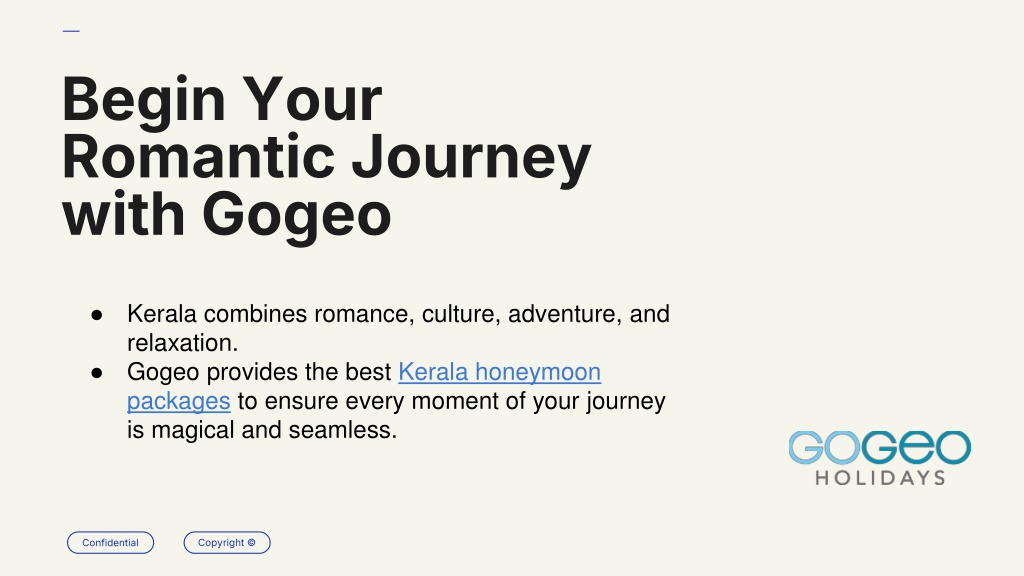Open the Kerala honeymoon hyperlink

[500, 372]
